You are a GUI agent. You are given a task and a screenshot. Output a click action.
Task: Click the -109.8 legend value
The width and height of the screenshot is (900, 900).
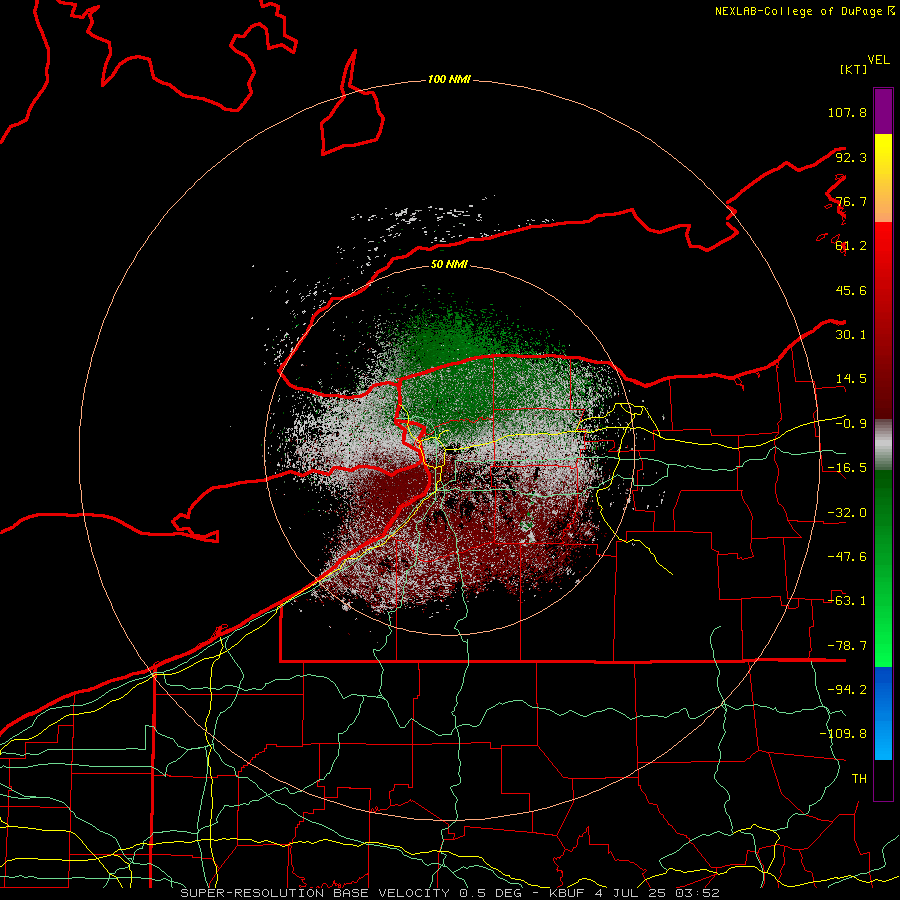point(843,734)
